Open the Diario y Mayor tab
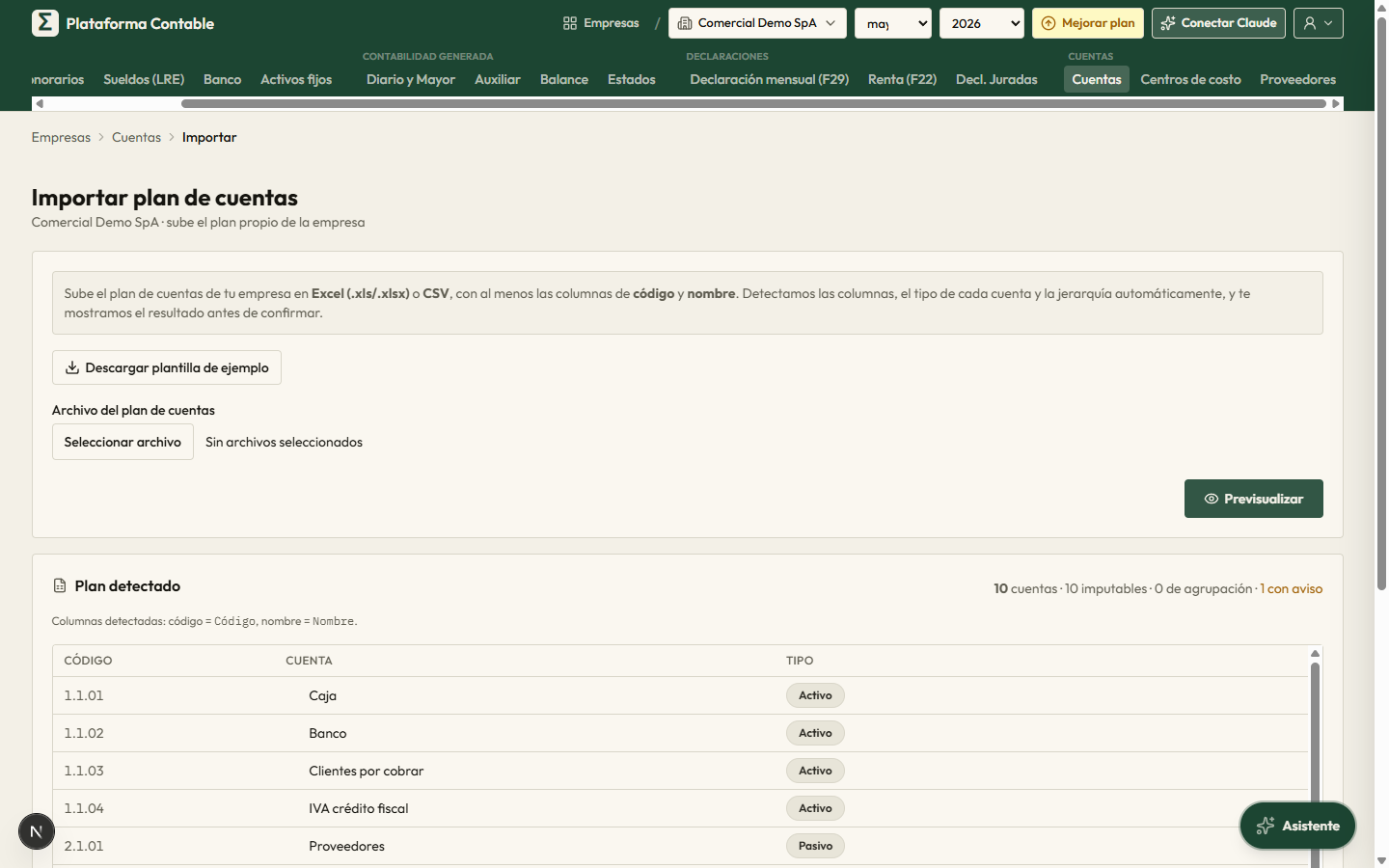Screen dimensions: 1389x868 click(411, 79)
